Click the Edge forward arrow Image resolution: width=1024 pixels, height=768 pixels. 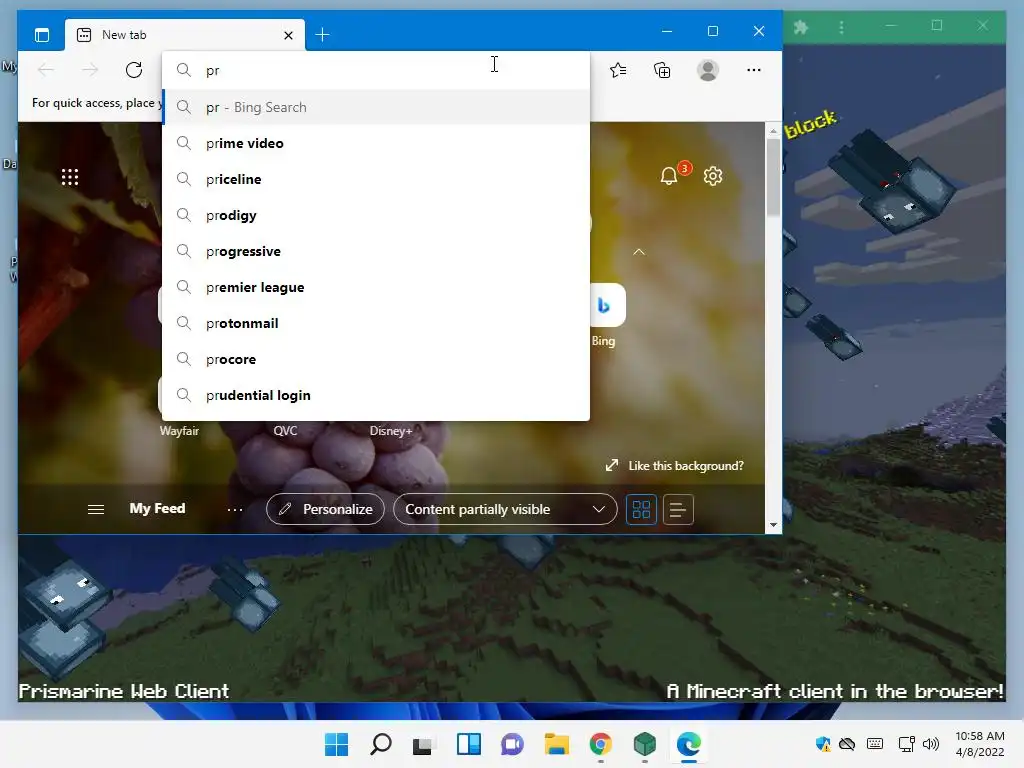click(x=89, y=70)
